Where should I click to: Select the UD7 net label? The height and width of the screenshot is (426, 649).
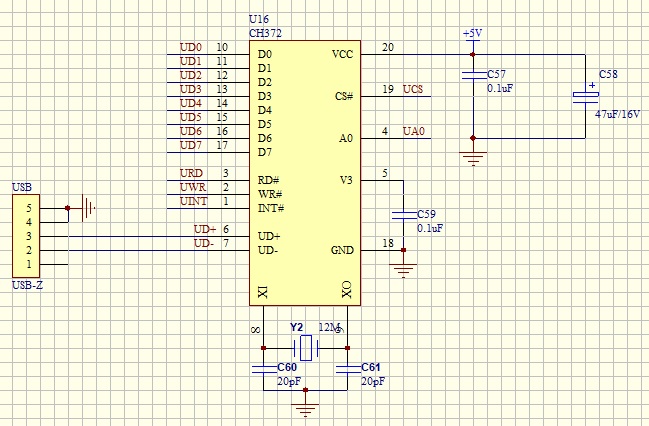click(190, 145)
